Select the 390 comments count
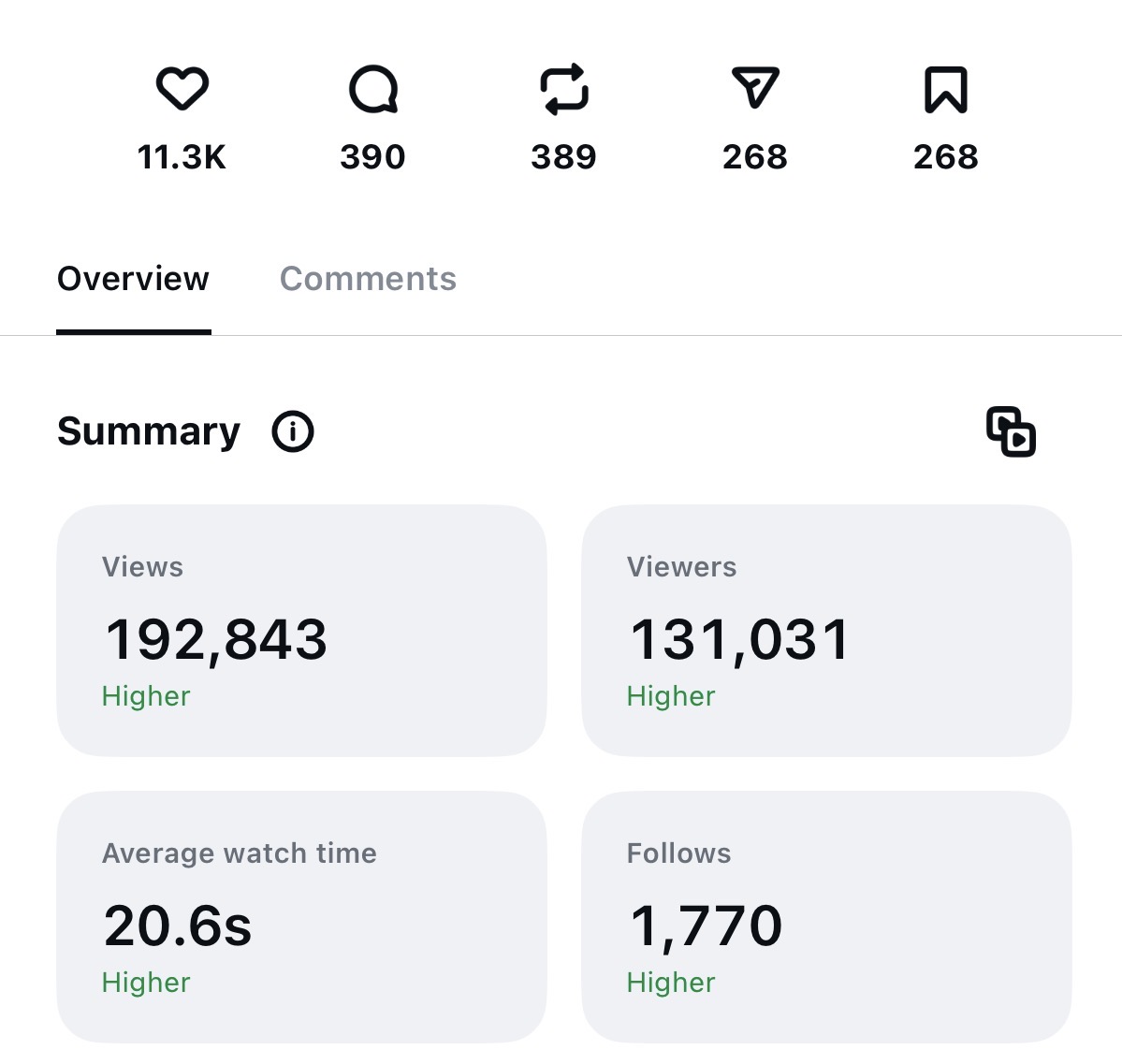 click(x=372, y=156)
